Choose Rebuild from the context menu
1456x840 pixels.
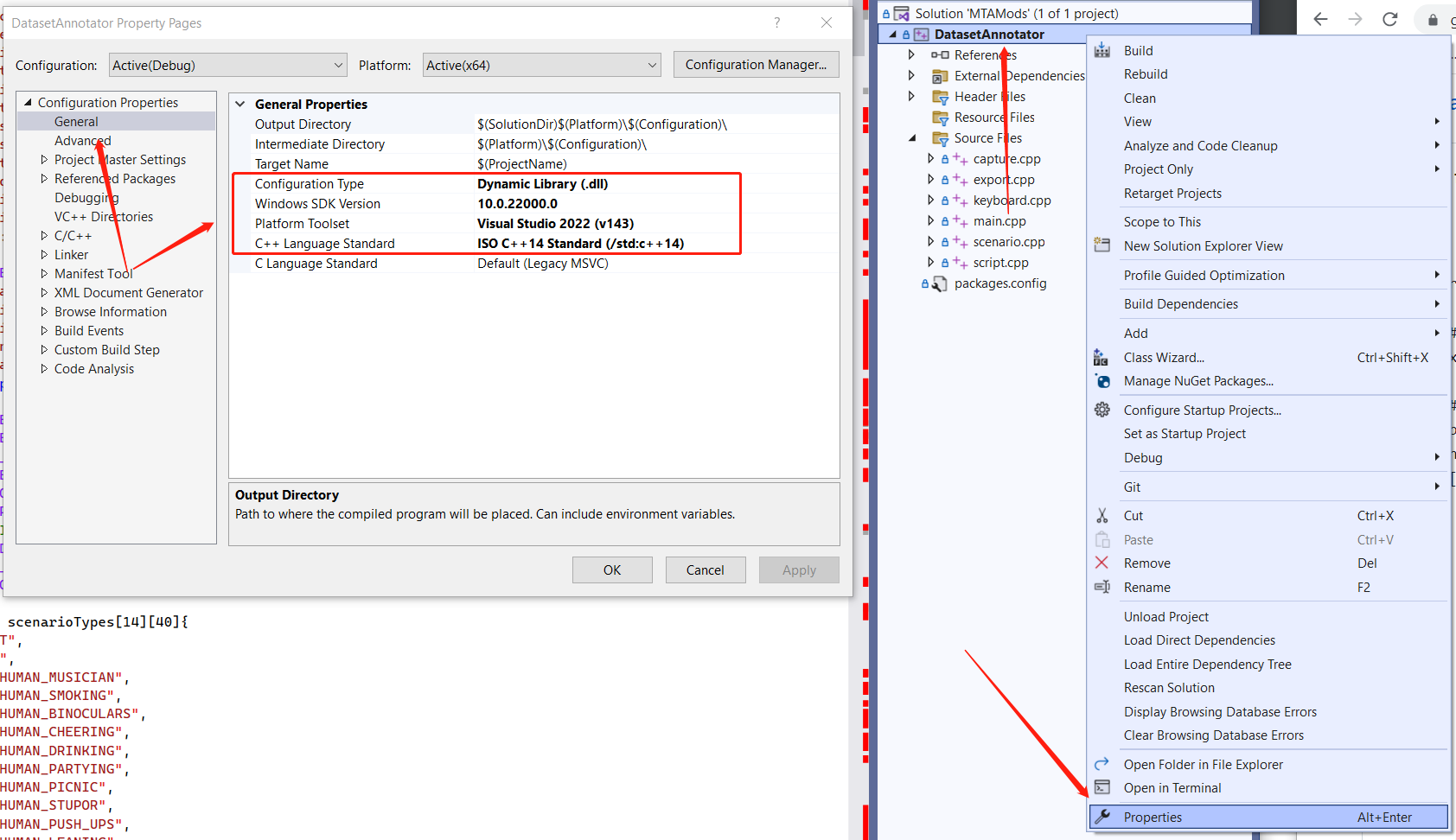pos(1146,74)
